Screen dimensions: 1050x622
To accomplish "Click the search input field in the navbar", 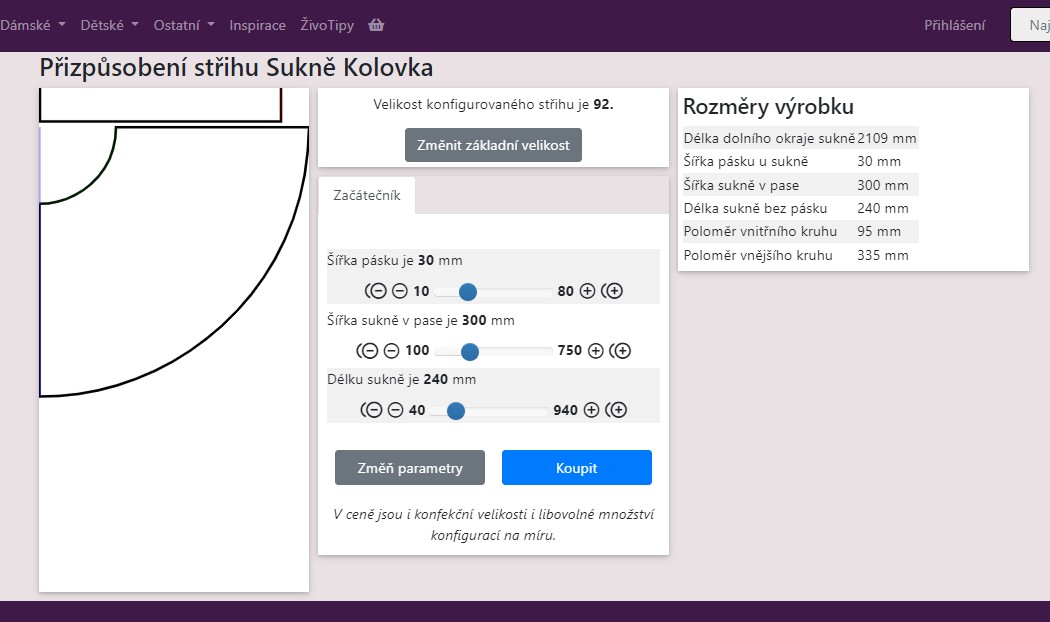I will (1030, 25).
